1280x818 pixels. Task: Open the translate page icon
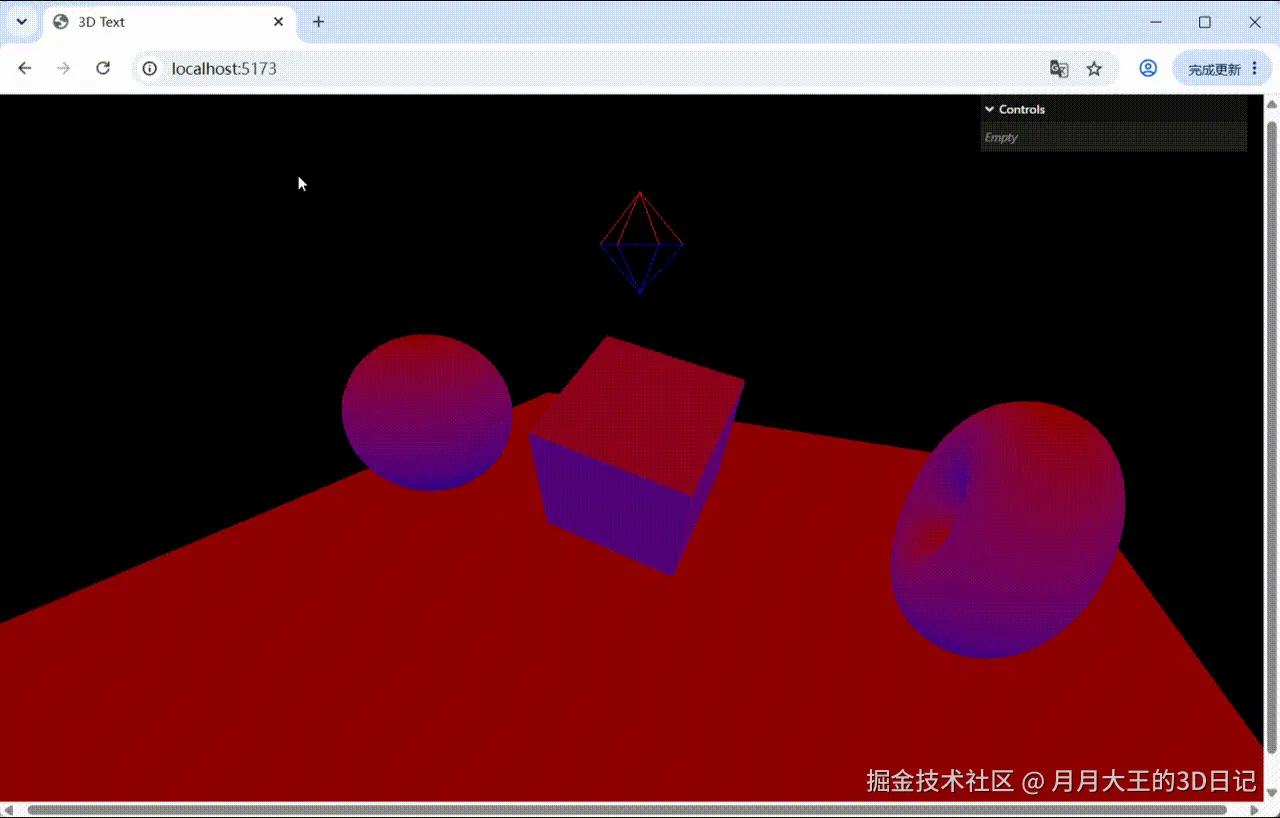click(1059, 68)
